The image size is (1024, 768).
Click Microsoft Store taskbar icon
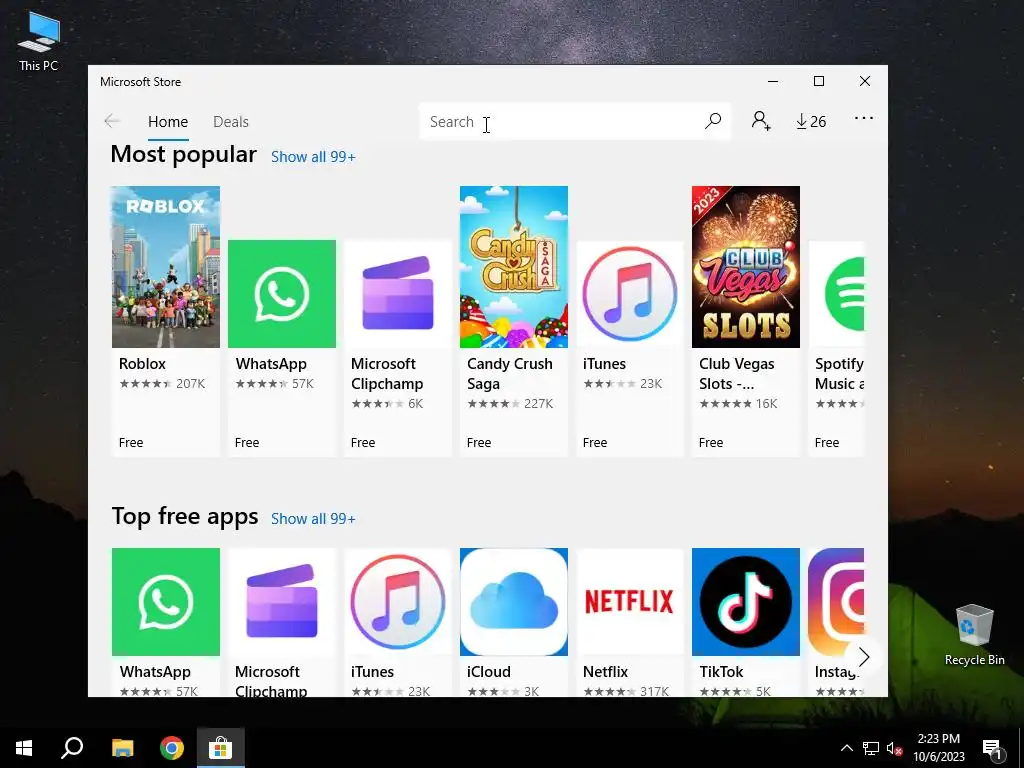(221, 748)
